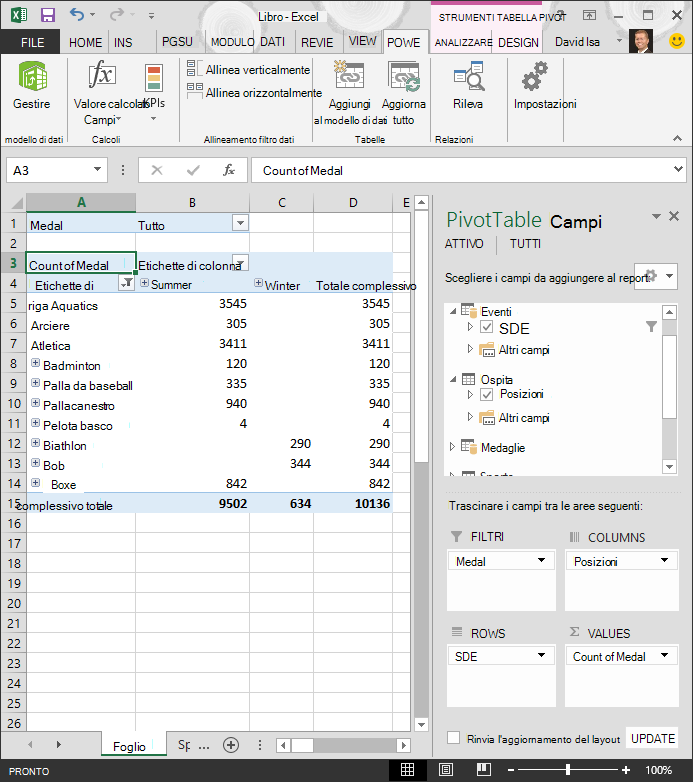Expand the Biathlon row
The height and width of the screenshot is (782, 693).
[x=35, y=442]
